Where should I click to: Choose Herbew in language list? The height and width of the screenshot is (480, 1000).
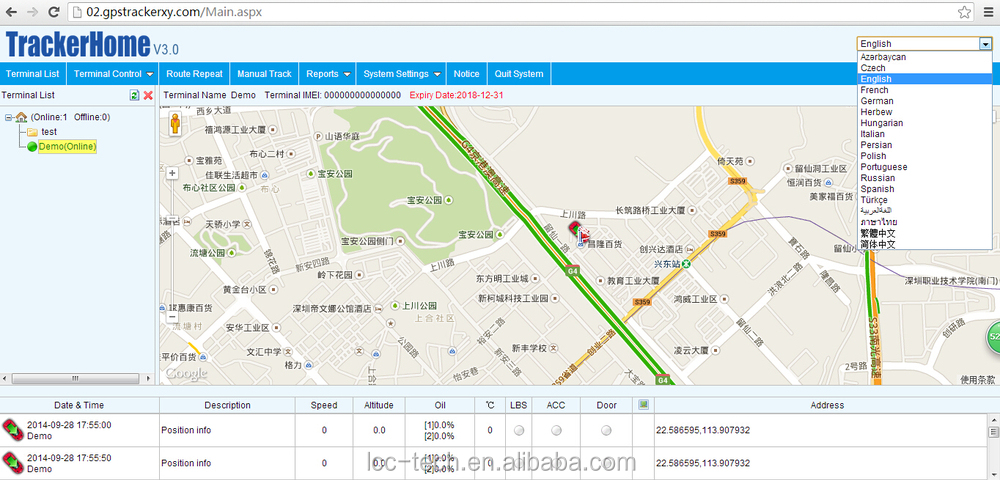tap(924, 112)
